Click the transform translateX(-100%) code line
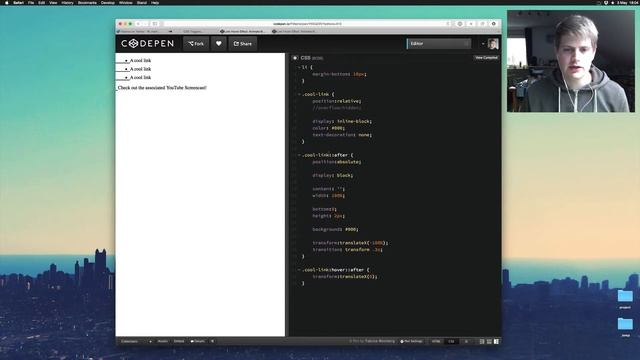 [x=350, y=243]
